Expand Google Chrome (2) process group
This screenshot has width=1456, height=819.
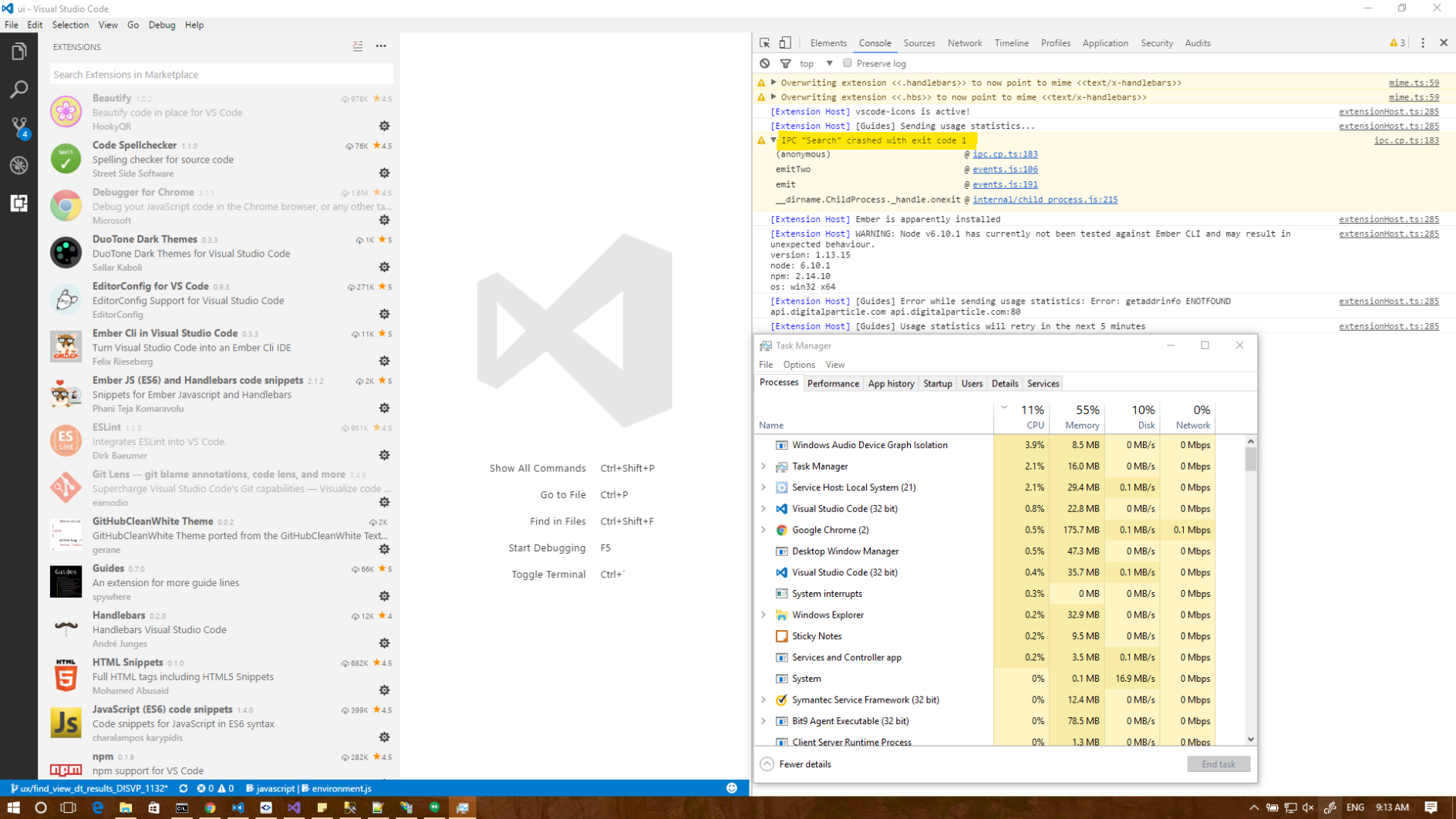pos(763,530)
